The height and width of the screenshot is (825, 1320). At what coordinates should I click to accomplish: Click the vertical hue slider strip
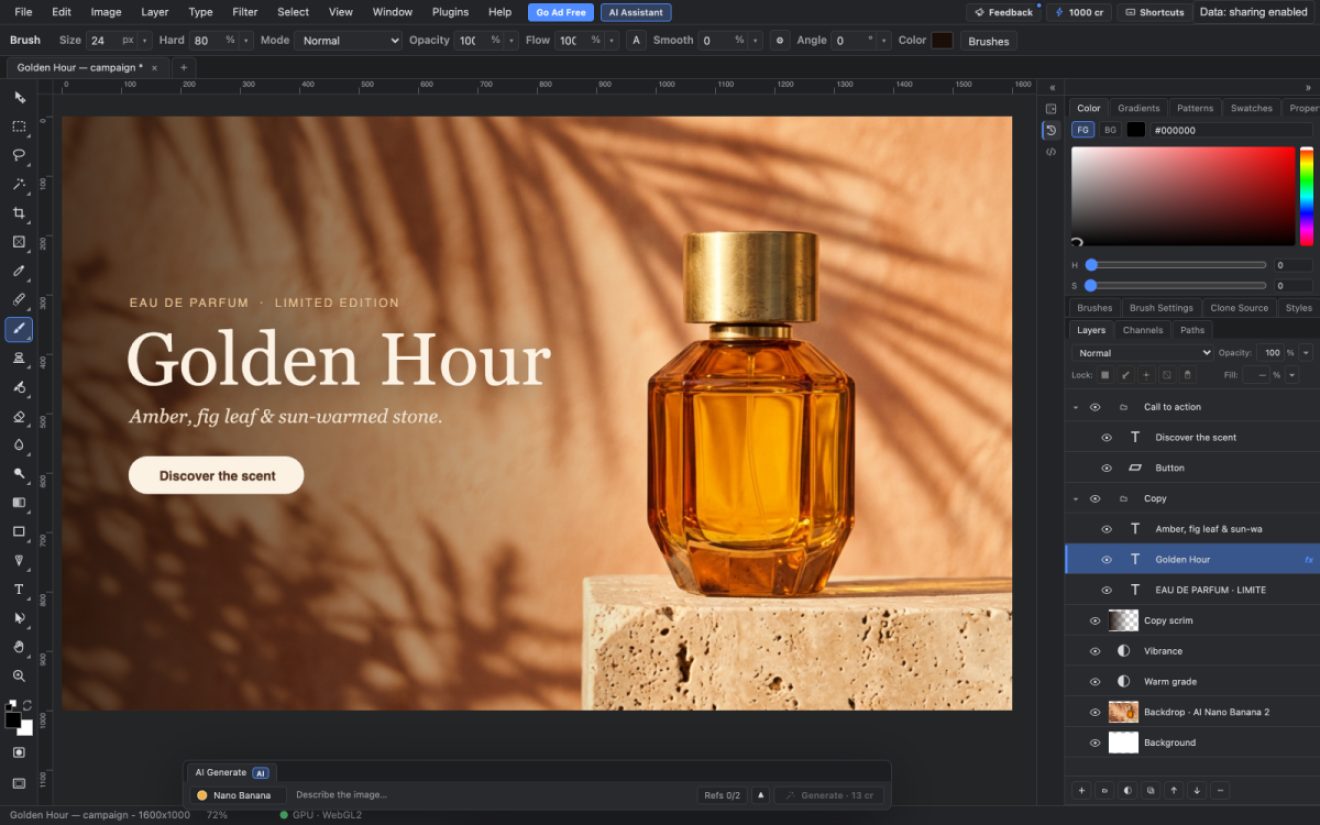(1306, 196)
